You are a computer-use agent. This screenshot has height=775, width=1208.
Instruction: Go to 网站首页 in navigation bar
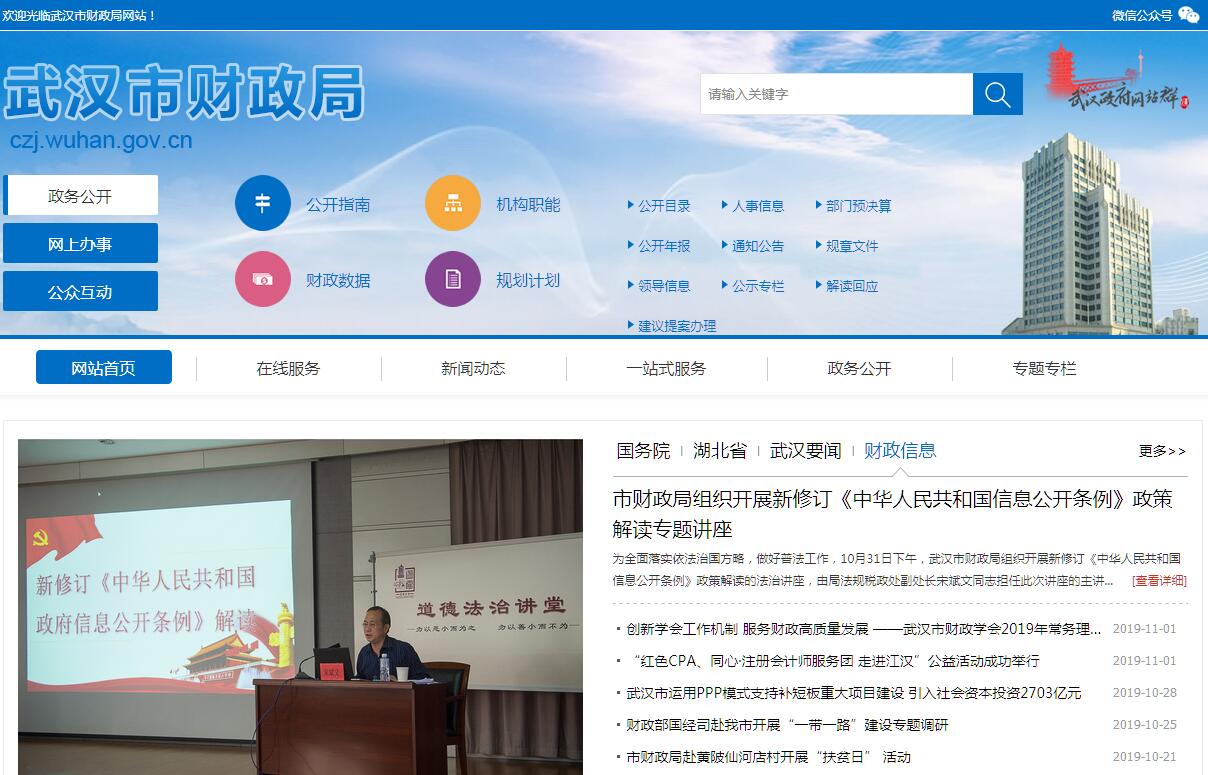(104, 368)
